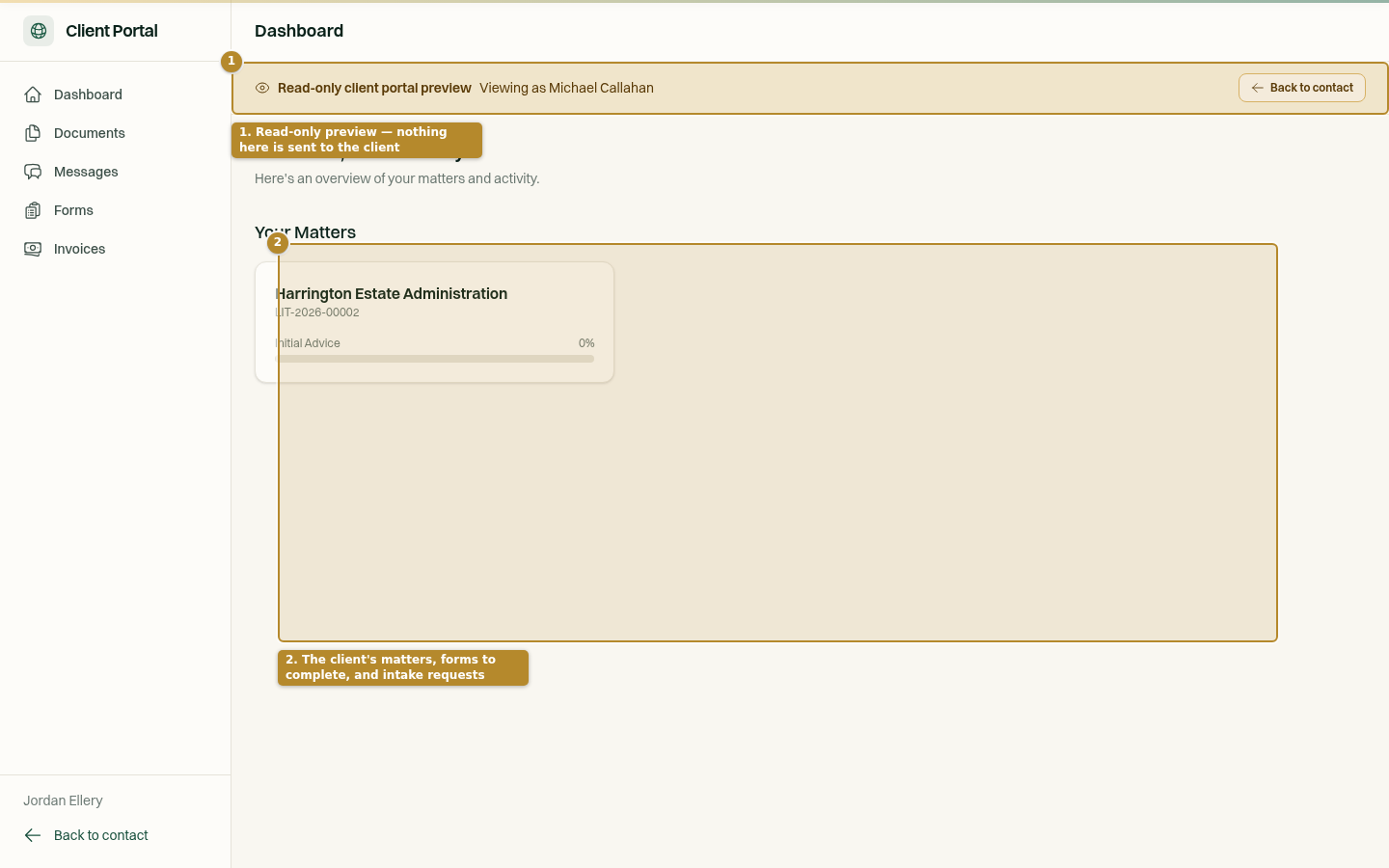This screenshot has width=1389, height=868.
Task: Click the Initial Advice progress bar
Action: pos(434,359)
